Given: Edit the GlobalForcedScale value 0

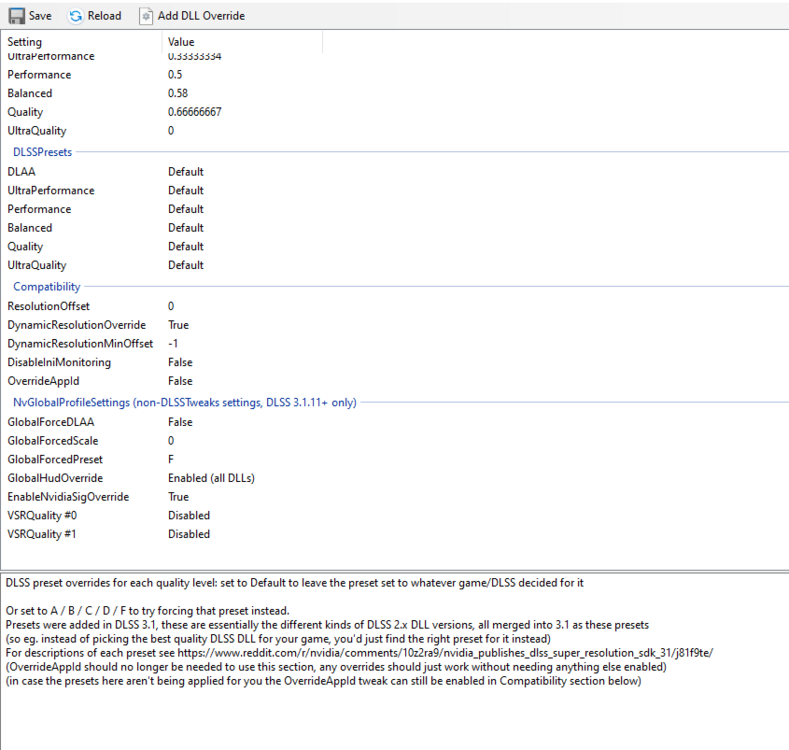Looking at the screenshot, I should click(171, 440).
